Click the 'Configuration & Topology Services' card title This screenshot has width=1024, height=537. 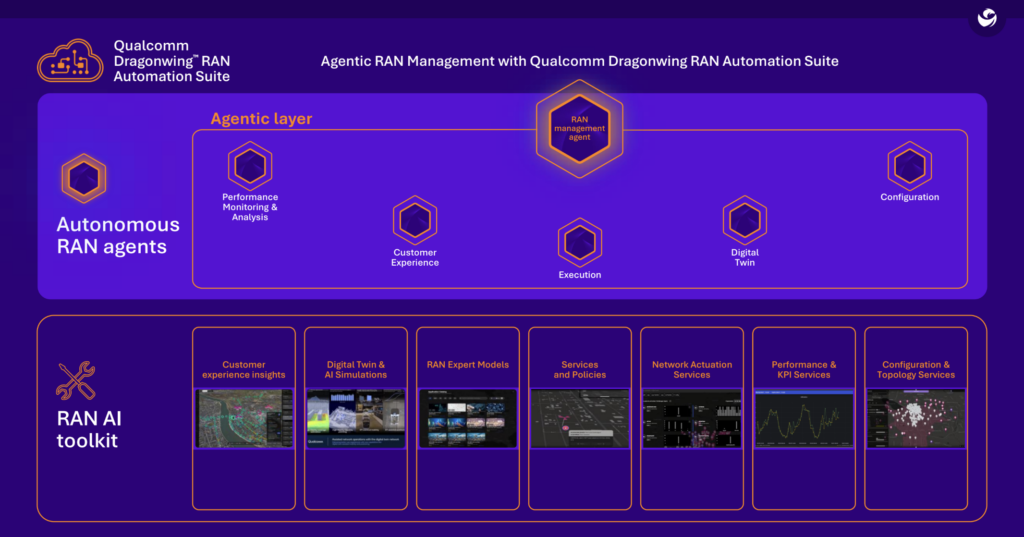coord(916,370)
